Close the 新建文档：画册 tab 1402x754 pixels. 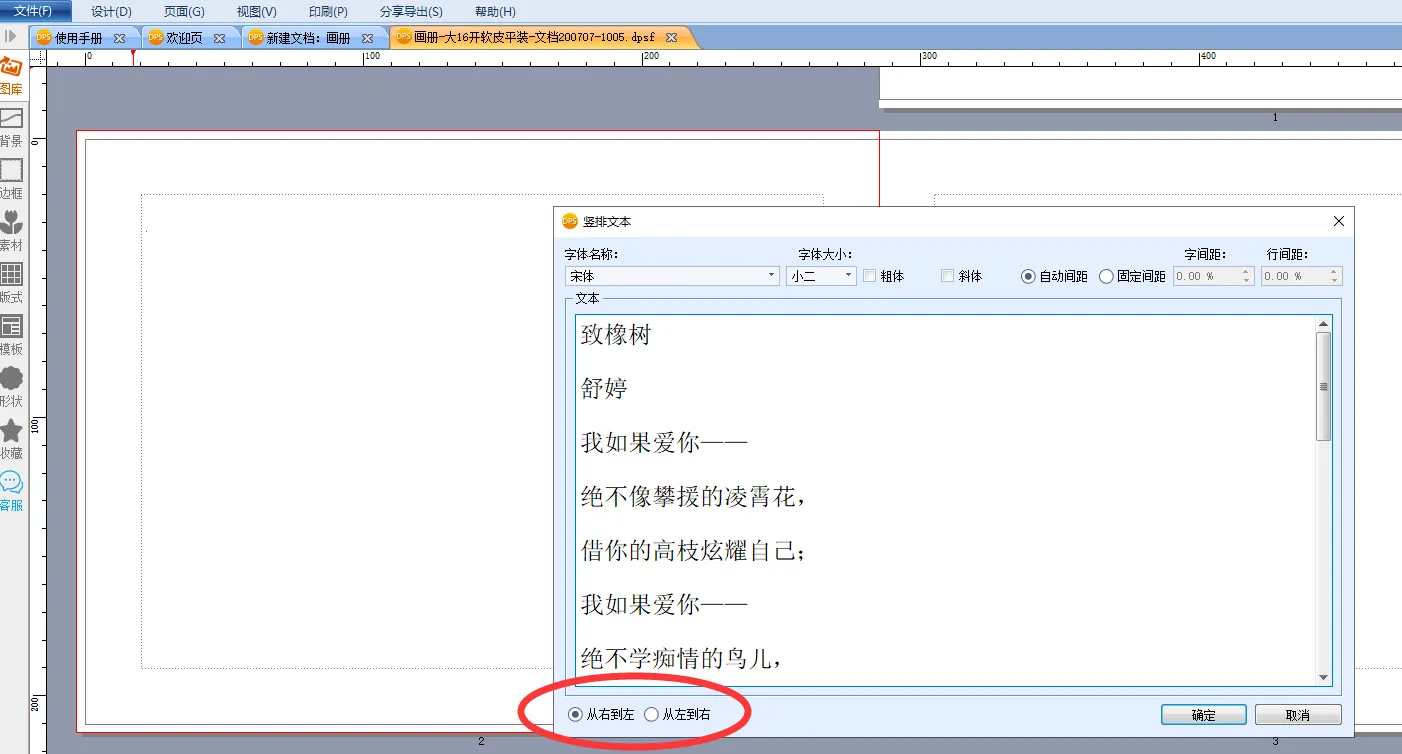click(x=368, y=38)
